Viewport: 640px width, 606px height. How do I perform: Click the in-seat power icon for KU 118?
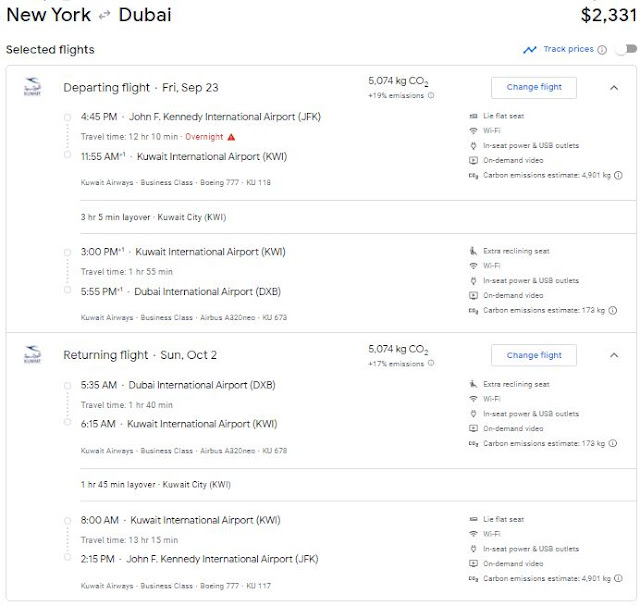[x=473, y=146]
